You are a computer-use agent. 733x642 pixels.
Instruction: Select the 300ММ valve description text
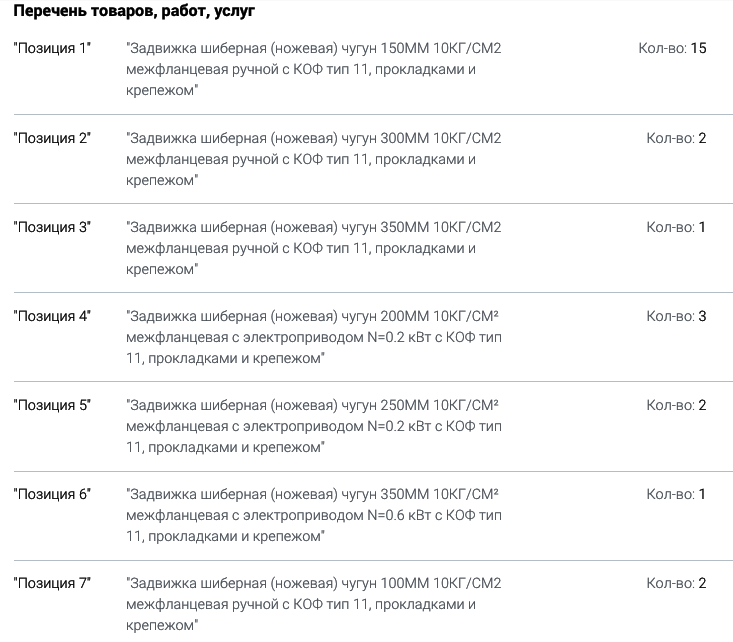click(314, 159)
